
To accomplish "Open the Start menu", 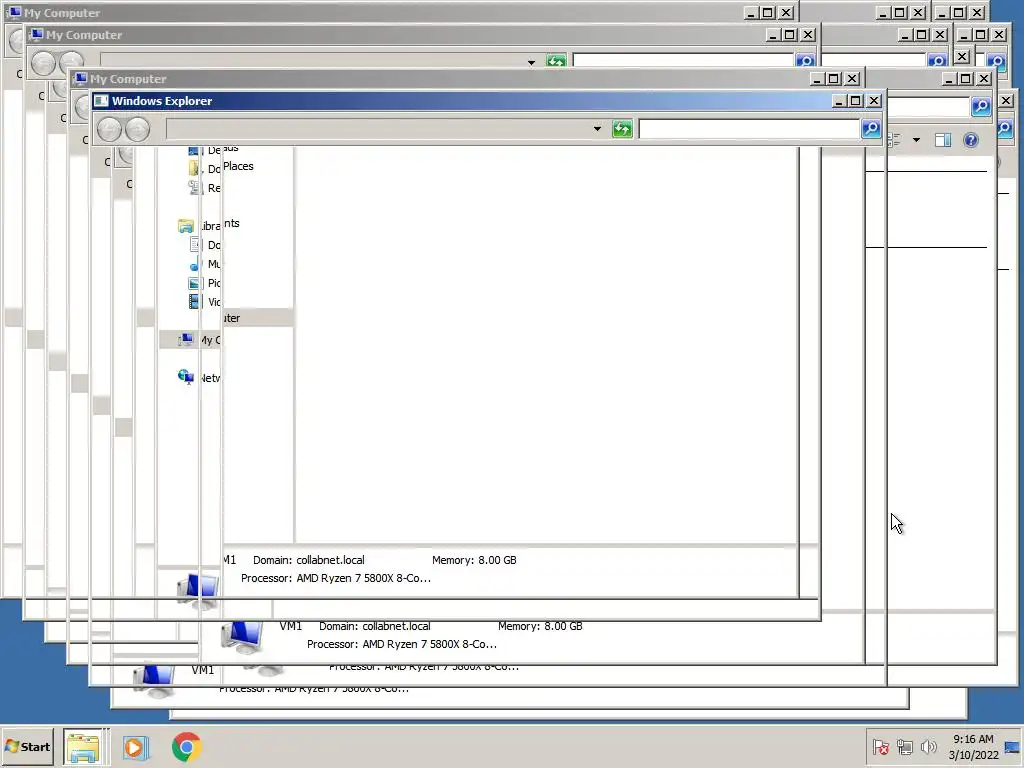I will pyautogui.click(x=28, y=746).
